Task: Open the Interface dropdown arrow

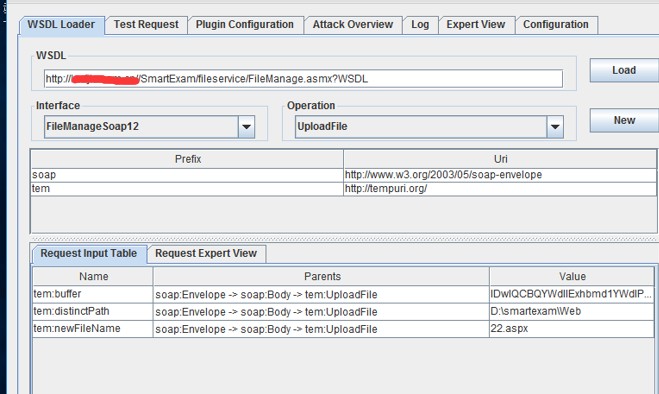Action: pyautogui.click(x=246, y=127)
